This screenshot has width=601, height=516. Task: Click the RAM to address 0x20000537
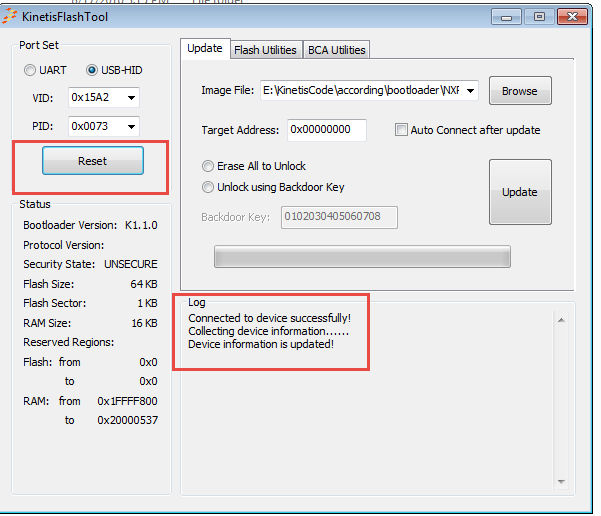click(127, 420)
